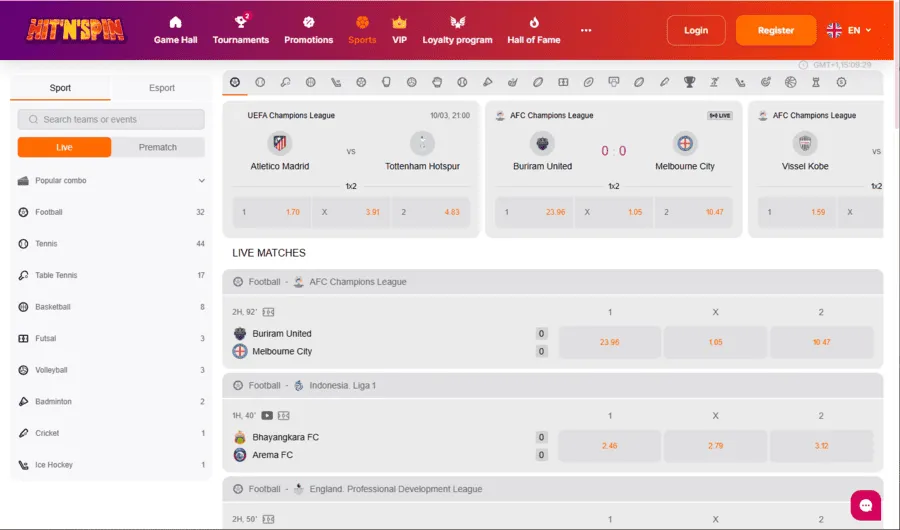Open the Loyalty program page

click(x=457, y=30)
